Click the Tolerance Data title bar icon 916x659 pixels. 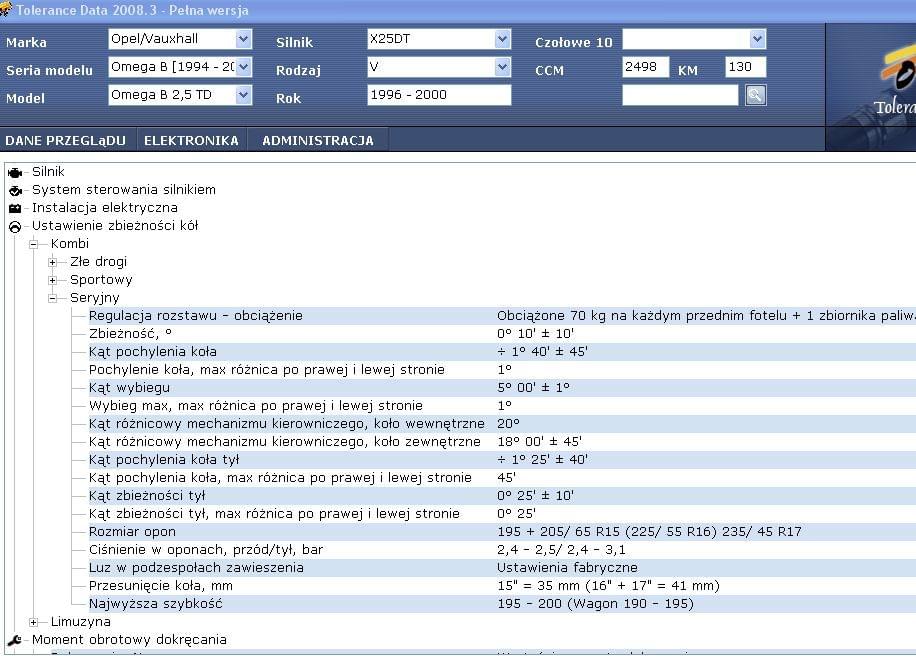[x=6, y=9]
